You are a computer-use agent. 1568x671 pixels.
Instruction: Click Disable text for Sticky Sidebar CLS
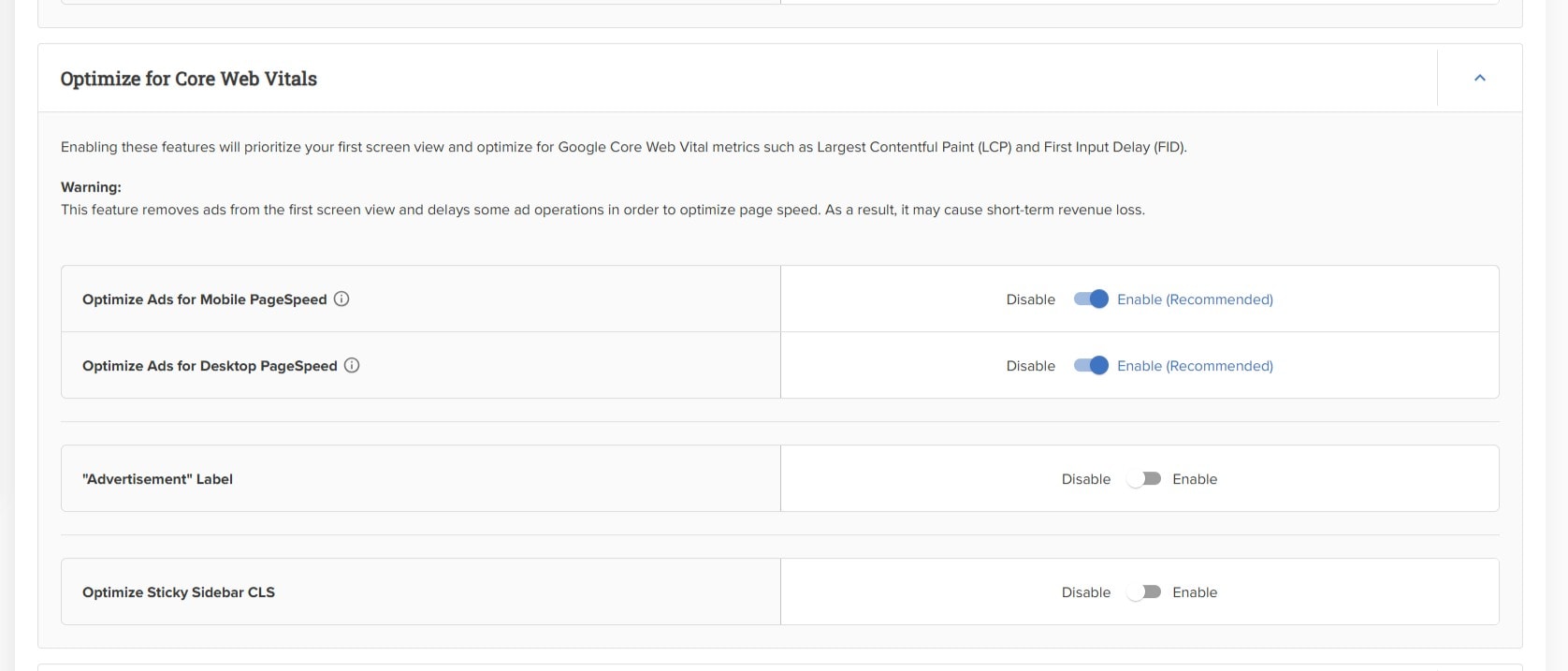(x=1085, y=592)
